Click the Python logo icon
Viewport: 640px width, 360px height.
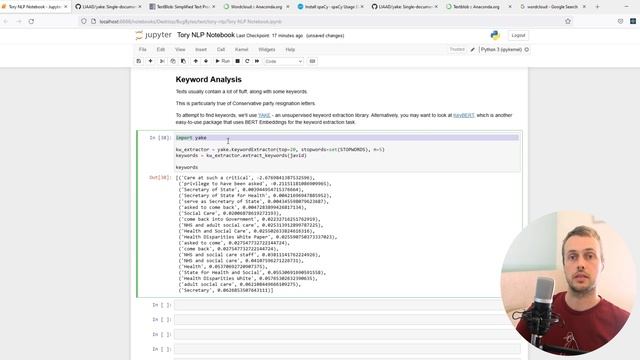pos(495,36)
